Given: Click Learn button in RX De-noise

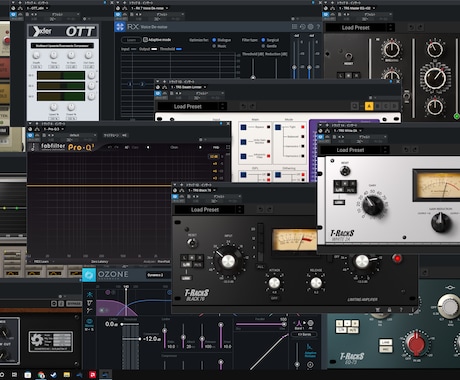Looking at the screenshot, I should [131, 40].
